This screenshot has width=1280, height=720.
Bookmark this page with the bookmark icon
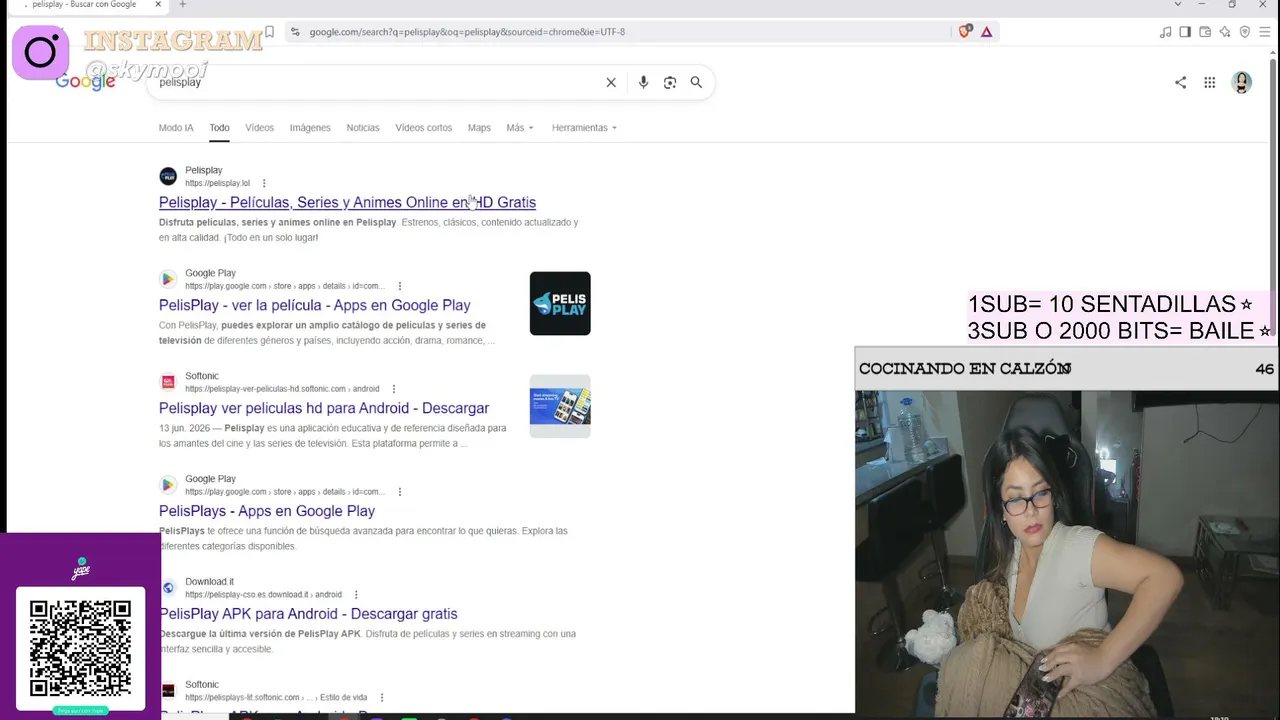(269, 32)
